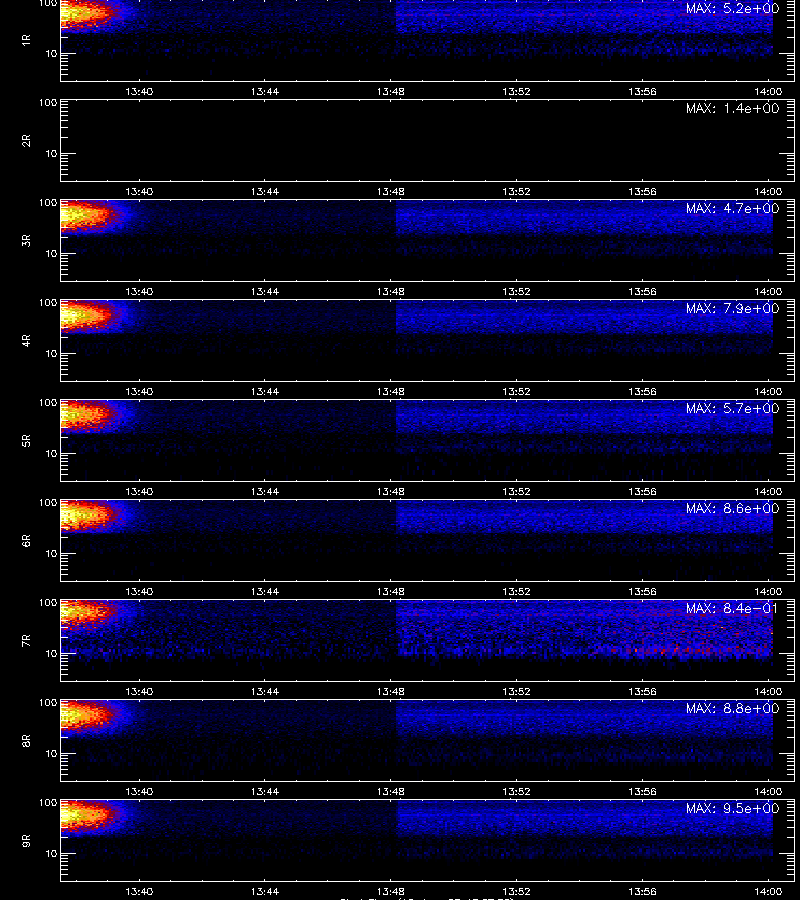800x900 pixels.
Task: Click the 10 y-axis label of panel 2R
Action: [x=51, y=153]
